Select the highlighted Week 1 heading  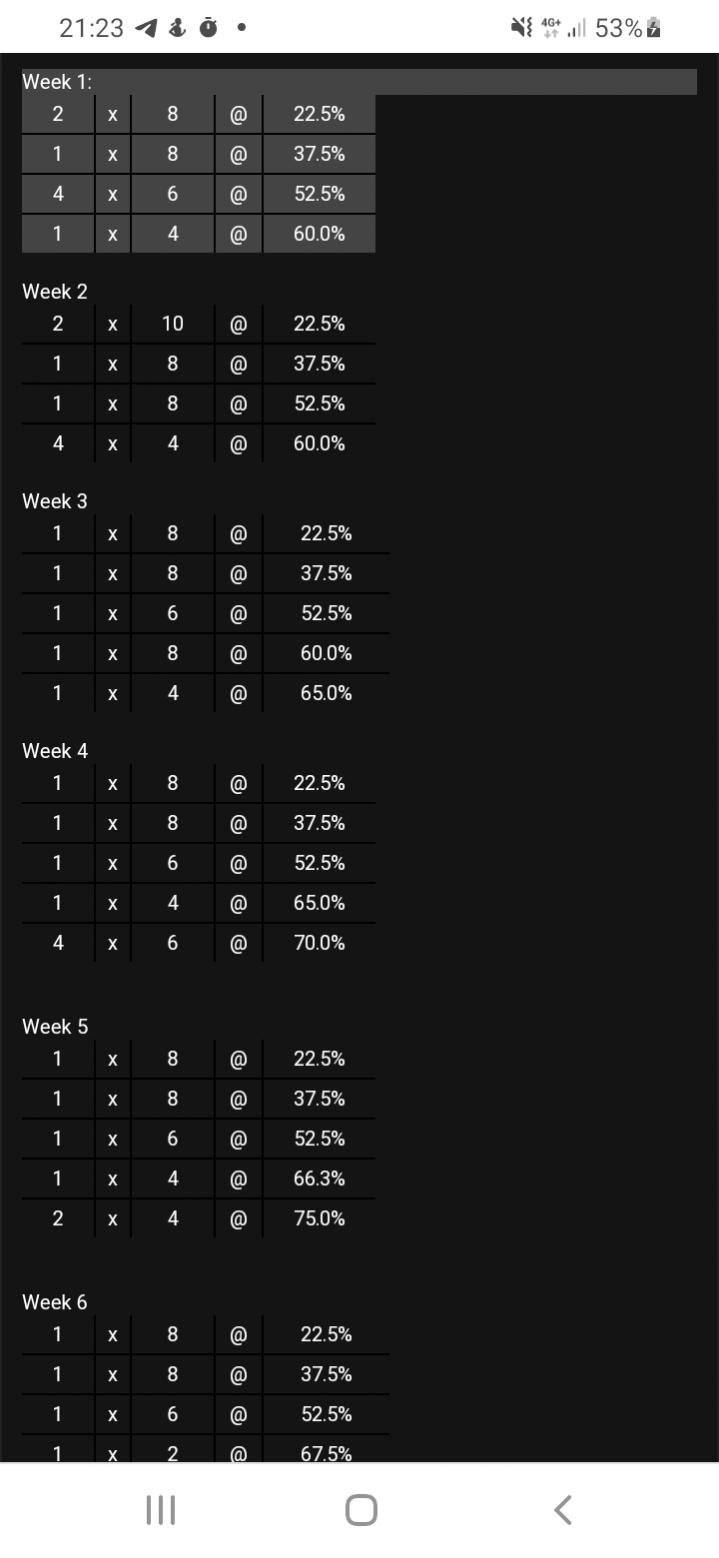[x=57, y=82]
